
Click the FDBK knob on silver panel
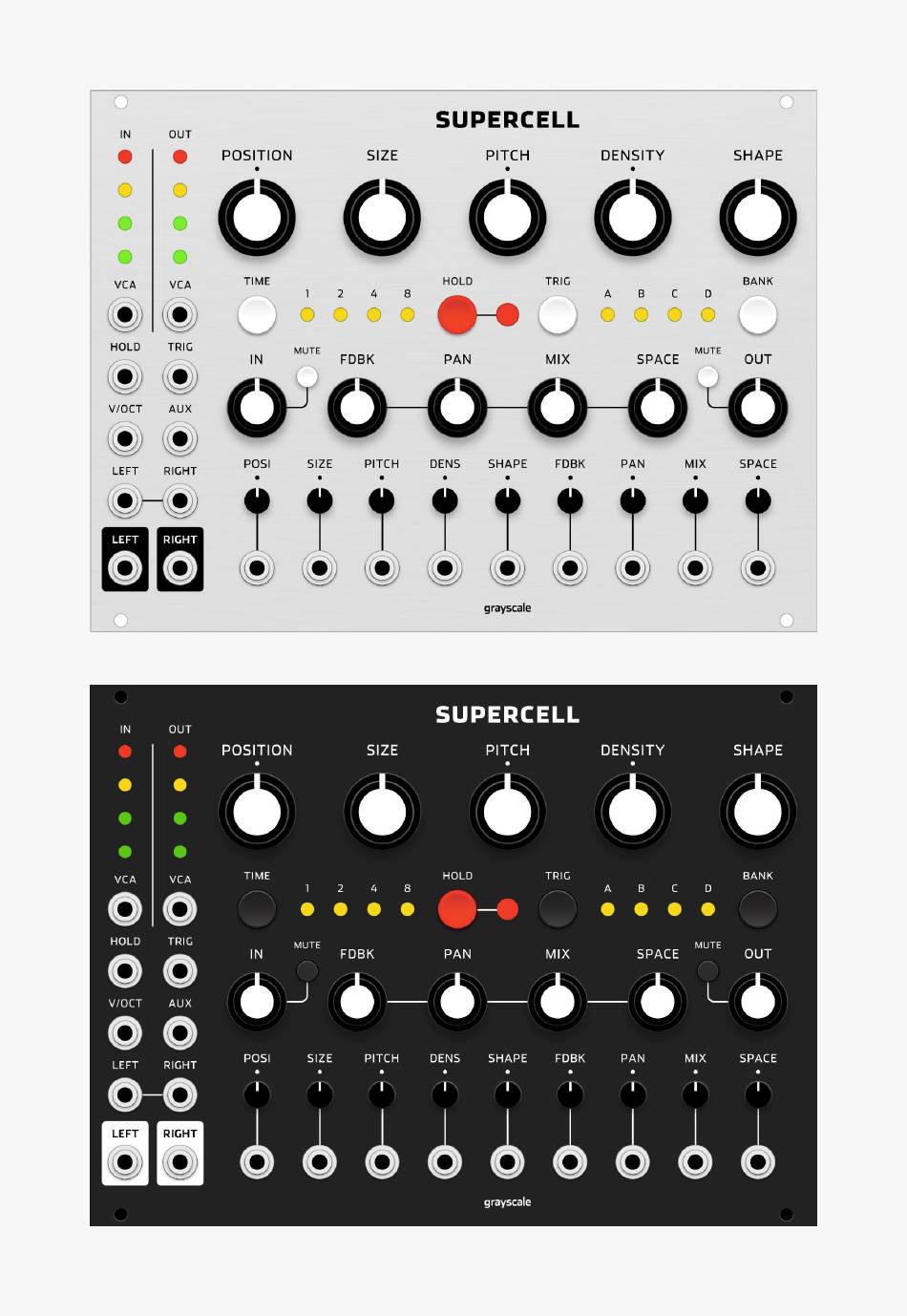point(357,408)
